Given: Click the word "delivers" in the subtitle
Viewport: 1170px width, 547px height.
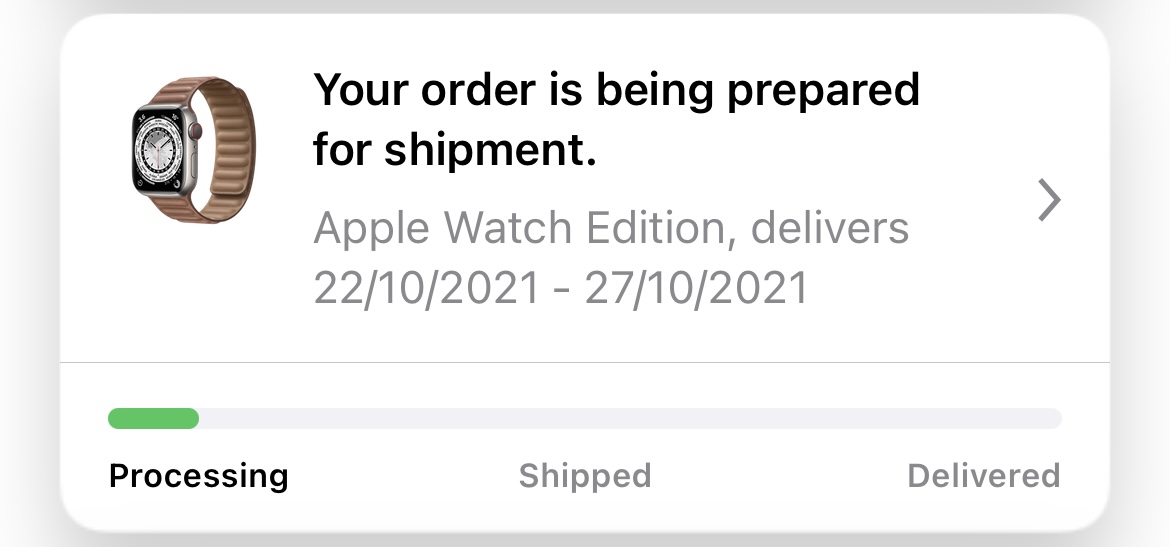Looking at the screenshot, I should click(830, 229).
